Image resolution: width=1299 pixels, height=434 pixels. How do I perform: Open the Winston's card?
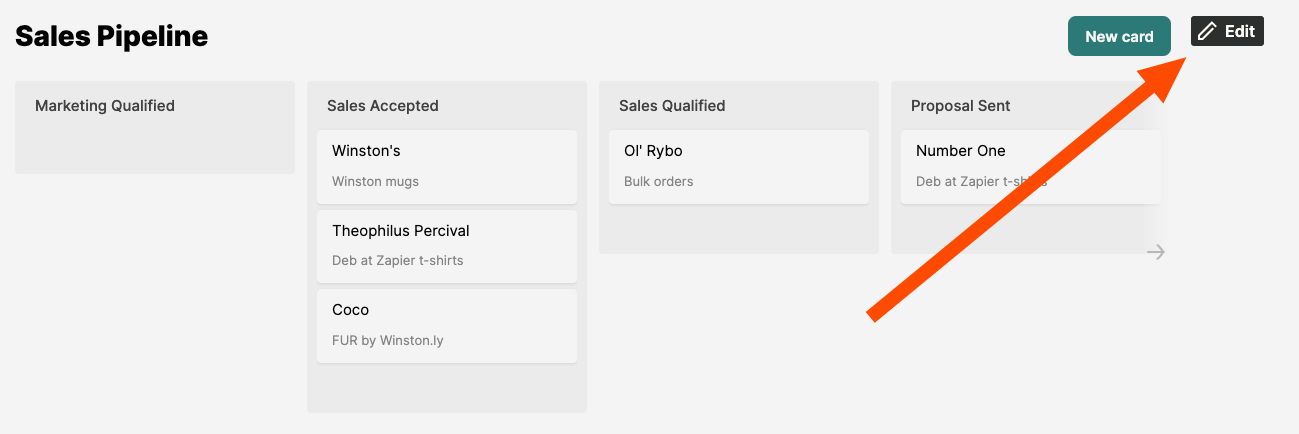click(447, 166)
